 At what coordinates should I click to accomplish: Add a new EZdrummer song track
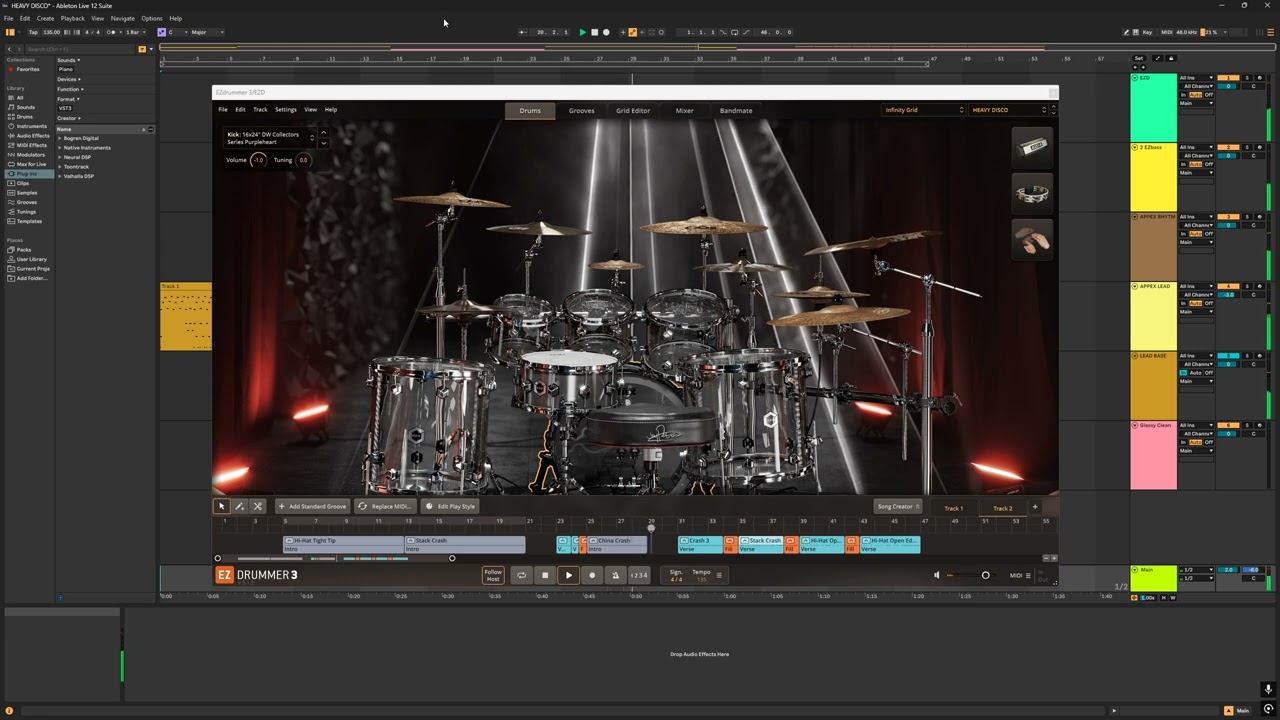click(x=1035, y=507)
